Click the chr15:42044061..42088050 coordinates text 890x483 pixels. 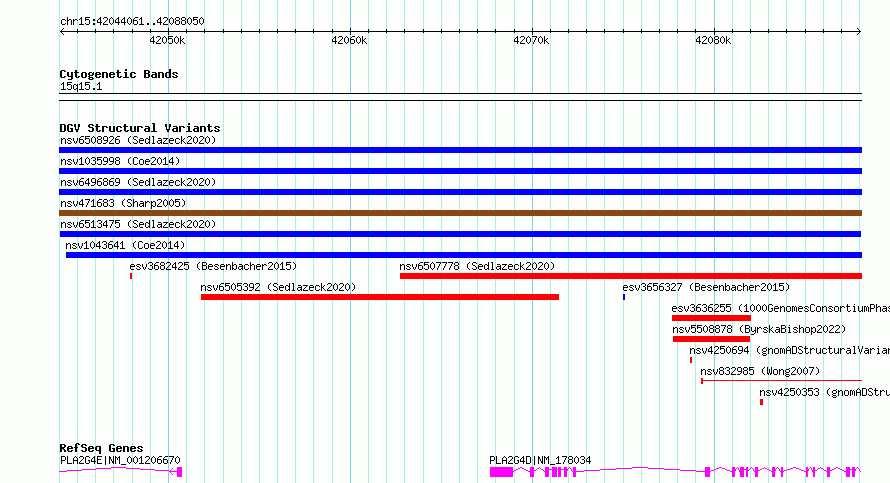tap(132, 22)
